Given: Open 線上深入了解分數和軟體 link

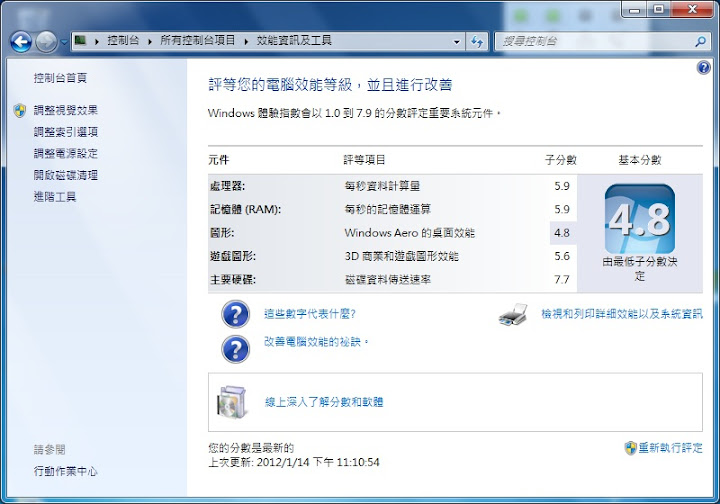Looking at the screenshot, I should (324, 402).
